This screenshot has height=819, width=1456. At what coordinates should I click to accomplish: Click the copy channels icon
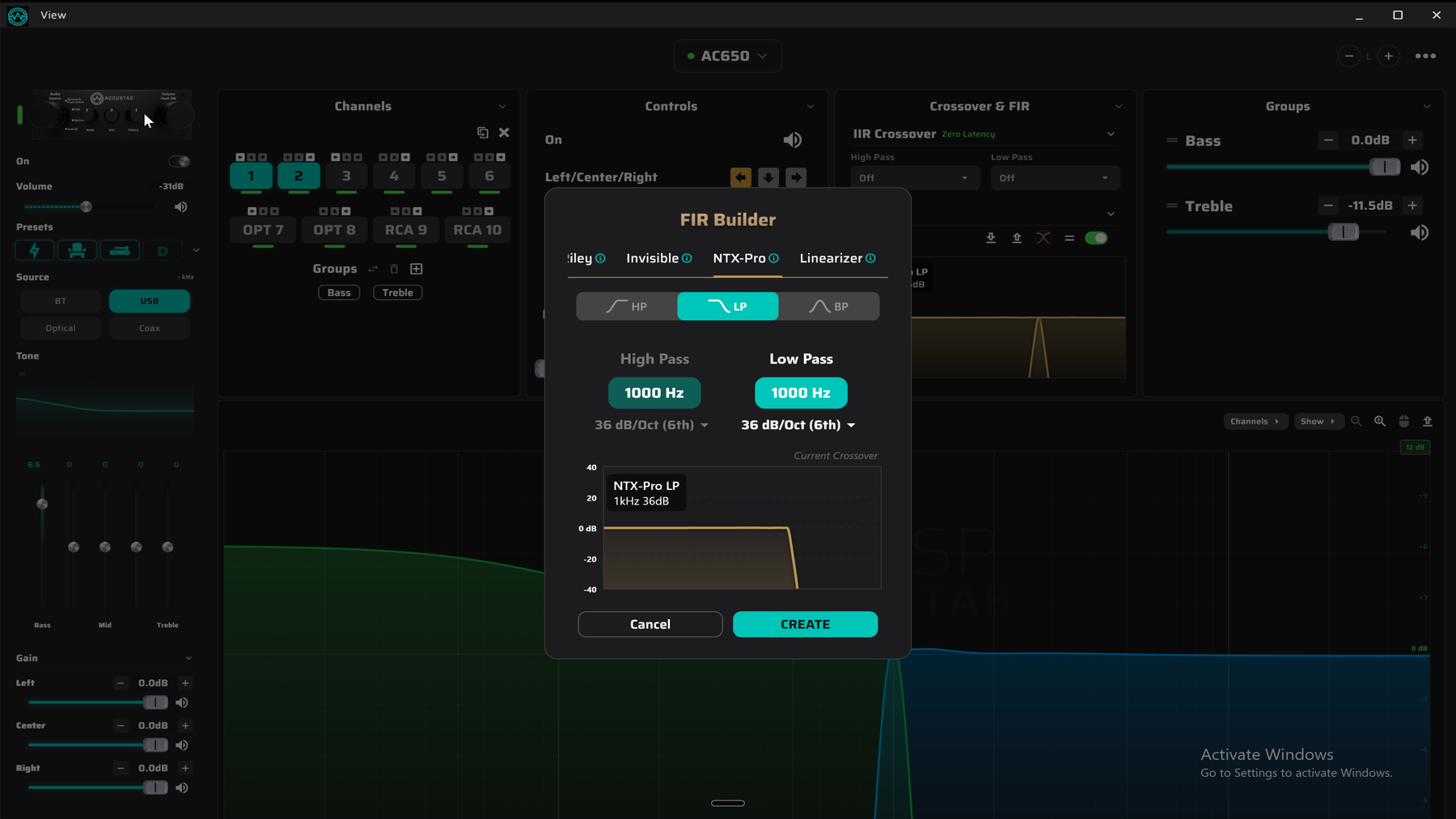(483, 133)
